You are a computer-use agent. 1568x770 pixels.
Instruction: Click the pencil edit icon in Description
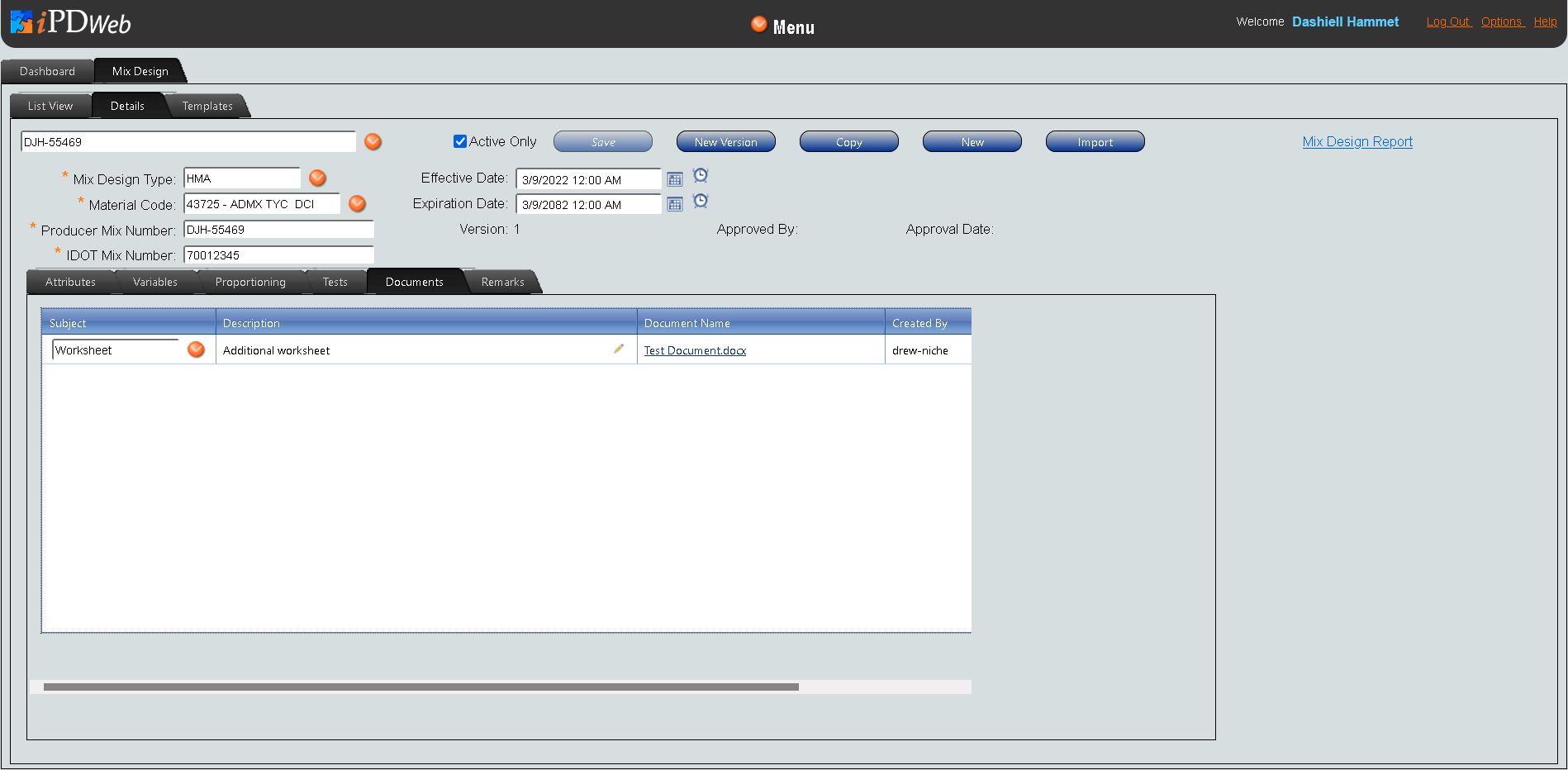[619, 349]
